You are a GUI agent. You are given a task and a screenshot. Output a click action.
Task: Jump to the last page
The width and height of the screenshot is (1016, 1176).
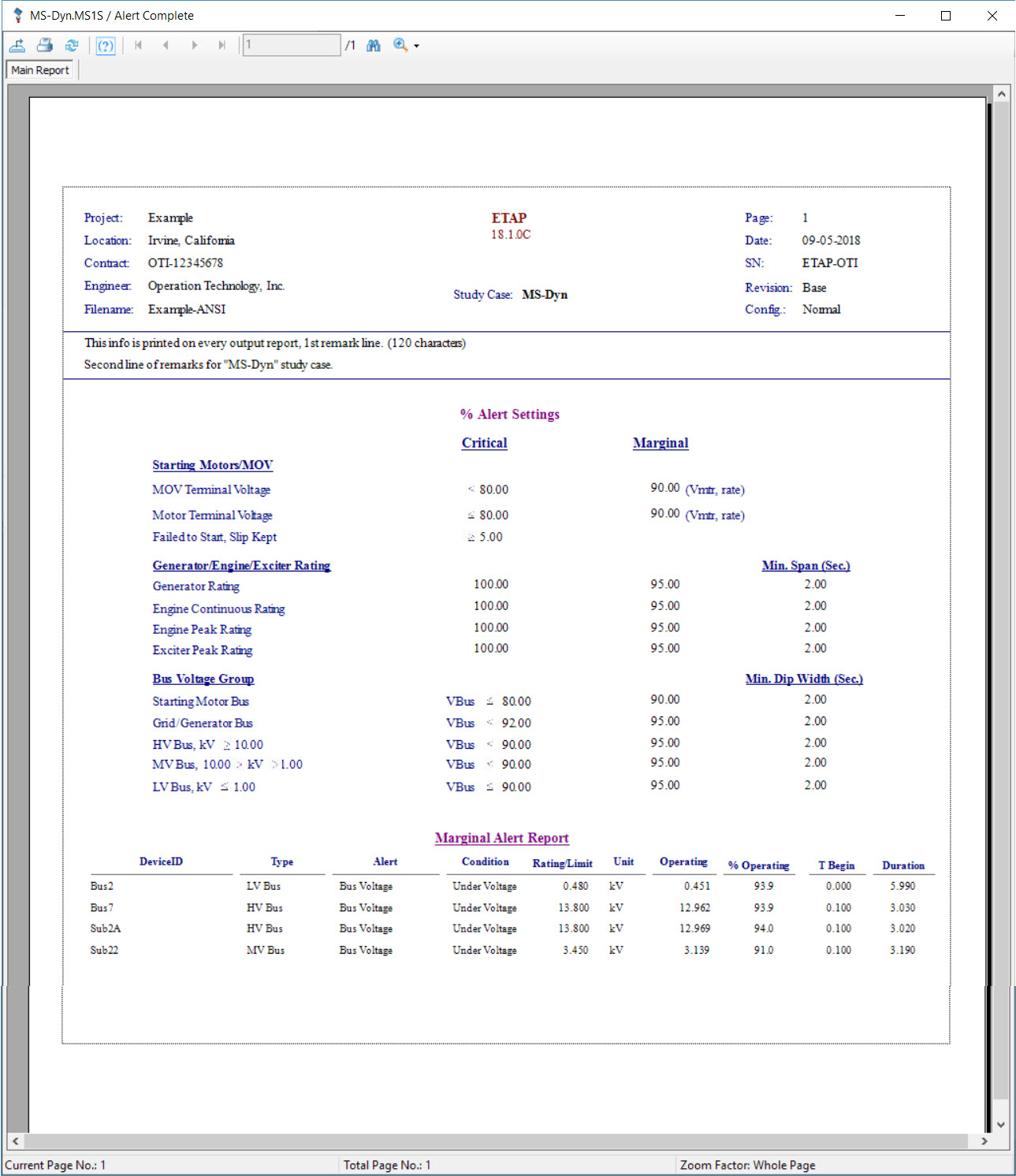(222, 45)
